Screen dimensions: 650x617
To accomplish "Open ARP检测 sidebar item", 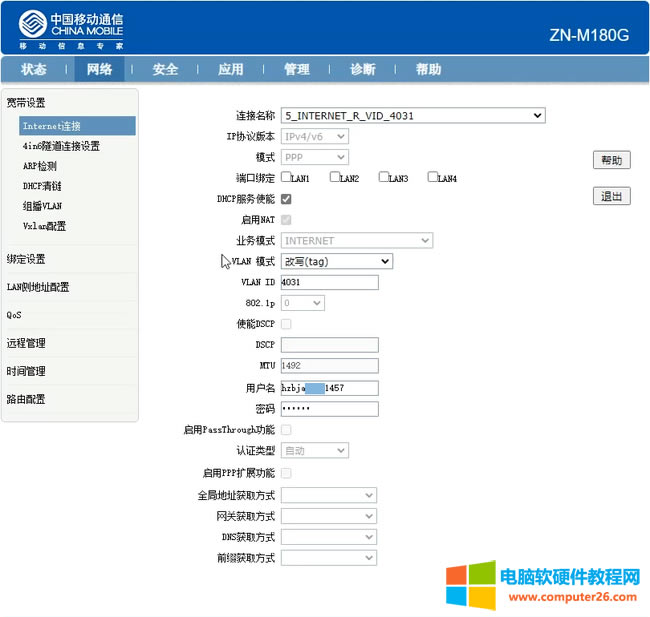I will point(40,166).
